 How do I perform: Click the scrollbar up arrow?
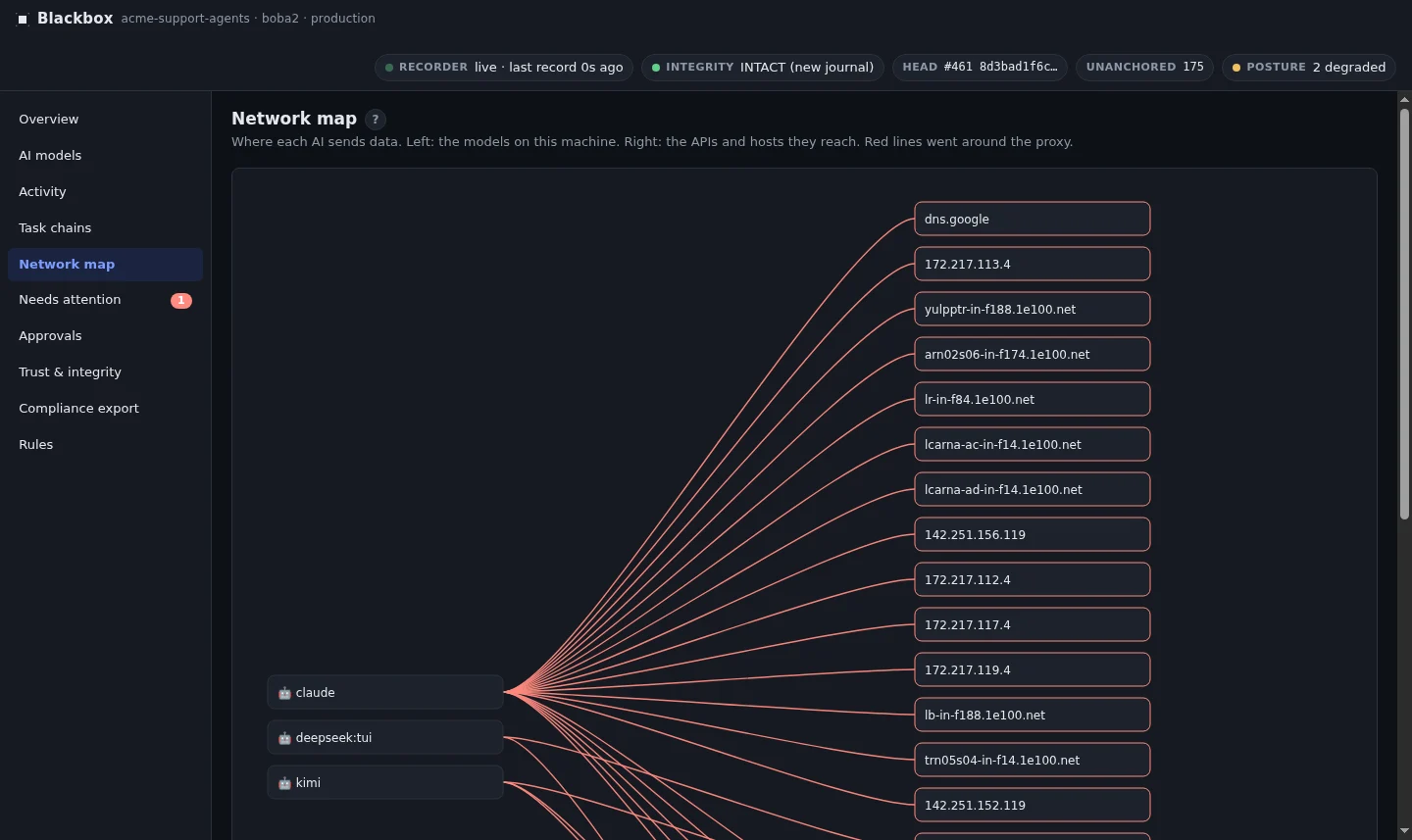[1404, 99]
